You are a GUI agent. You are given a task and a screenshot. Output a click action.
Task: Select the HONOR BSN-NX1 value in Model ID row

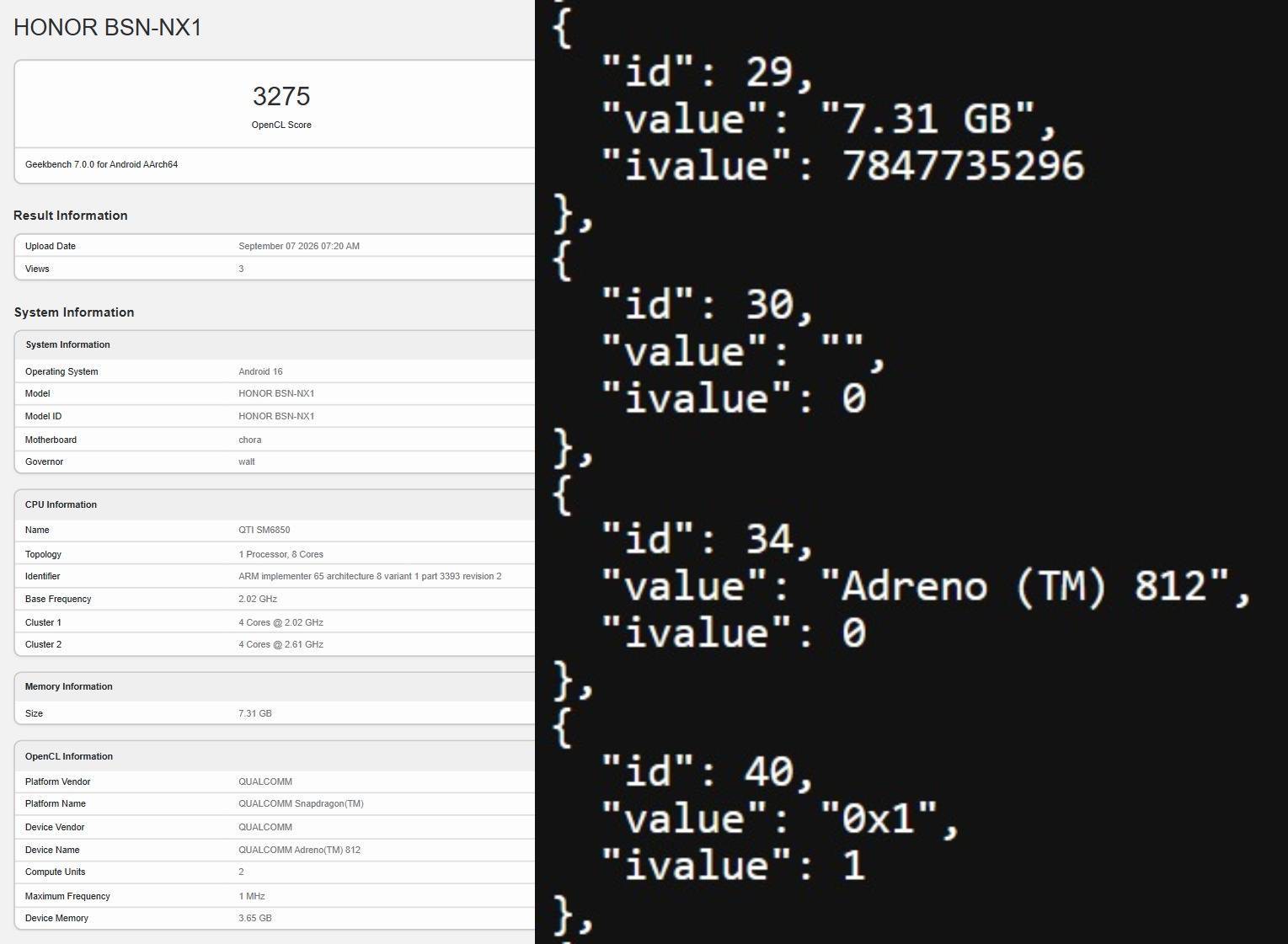[x=276, y=416]
